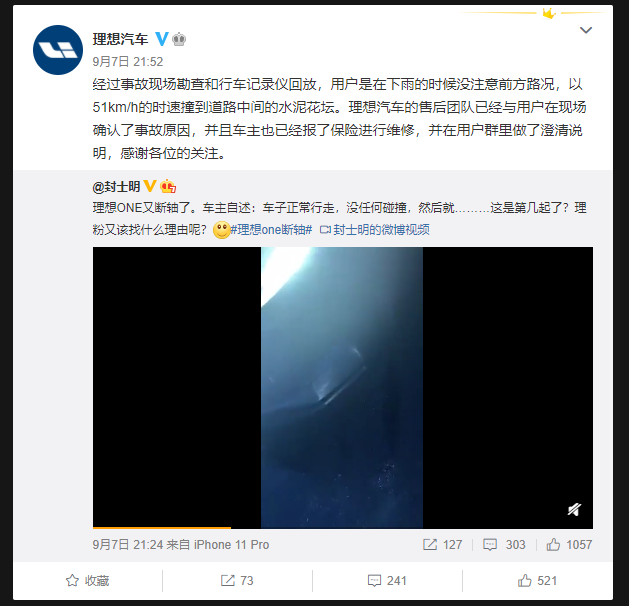
Task: Open the @封士明 user link
Action: (116, 186)
